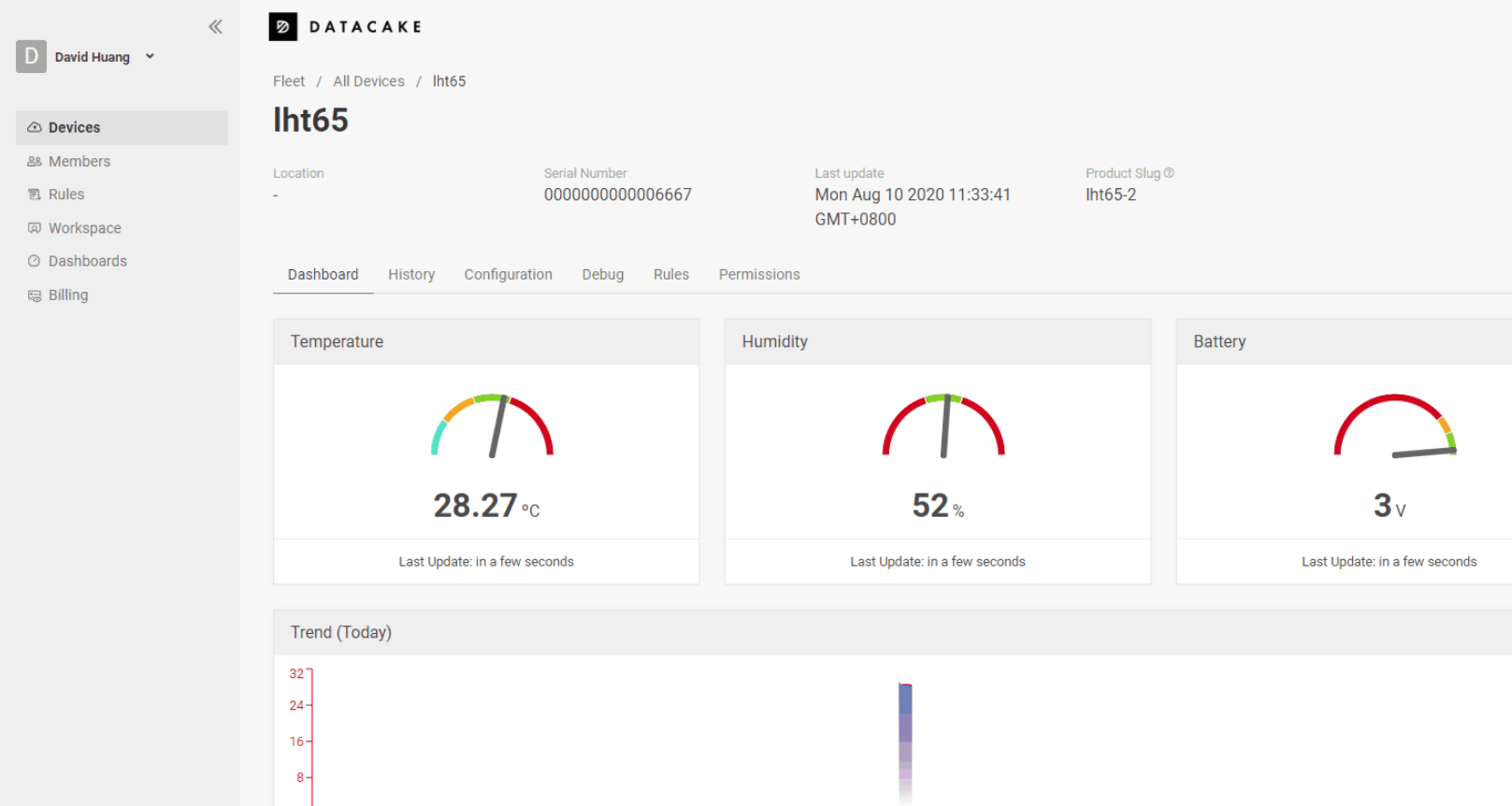Switch to the History tab
1512x806 pixels.
click(411, 274)
